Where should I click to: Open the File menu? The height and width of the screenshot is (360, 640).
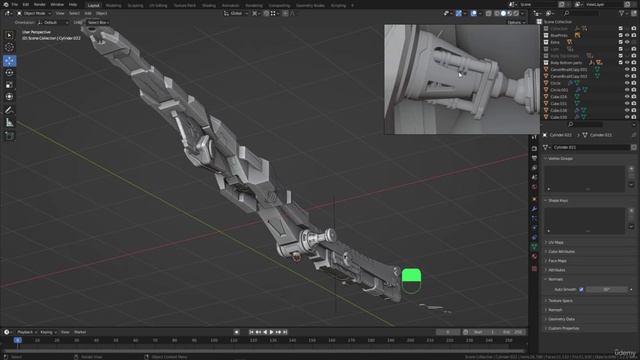click(x=15, y=4)
